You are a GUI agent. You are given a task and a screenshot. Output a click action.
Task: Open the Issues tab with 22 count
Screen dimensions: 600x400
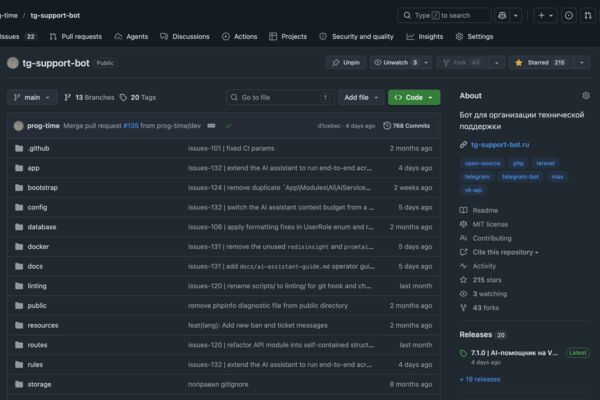coord(18,37)
